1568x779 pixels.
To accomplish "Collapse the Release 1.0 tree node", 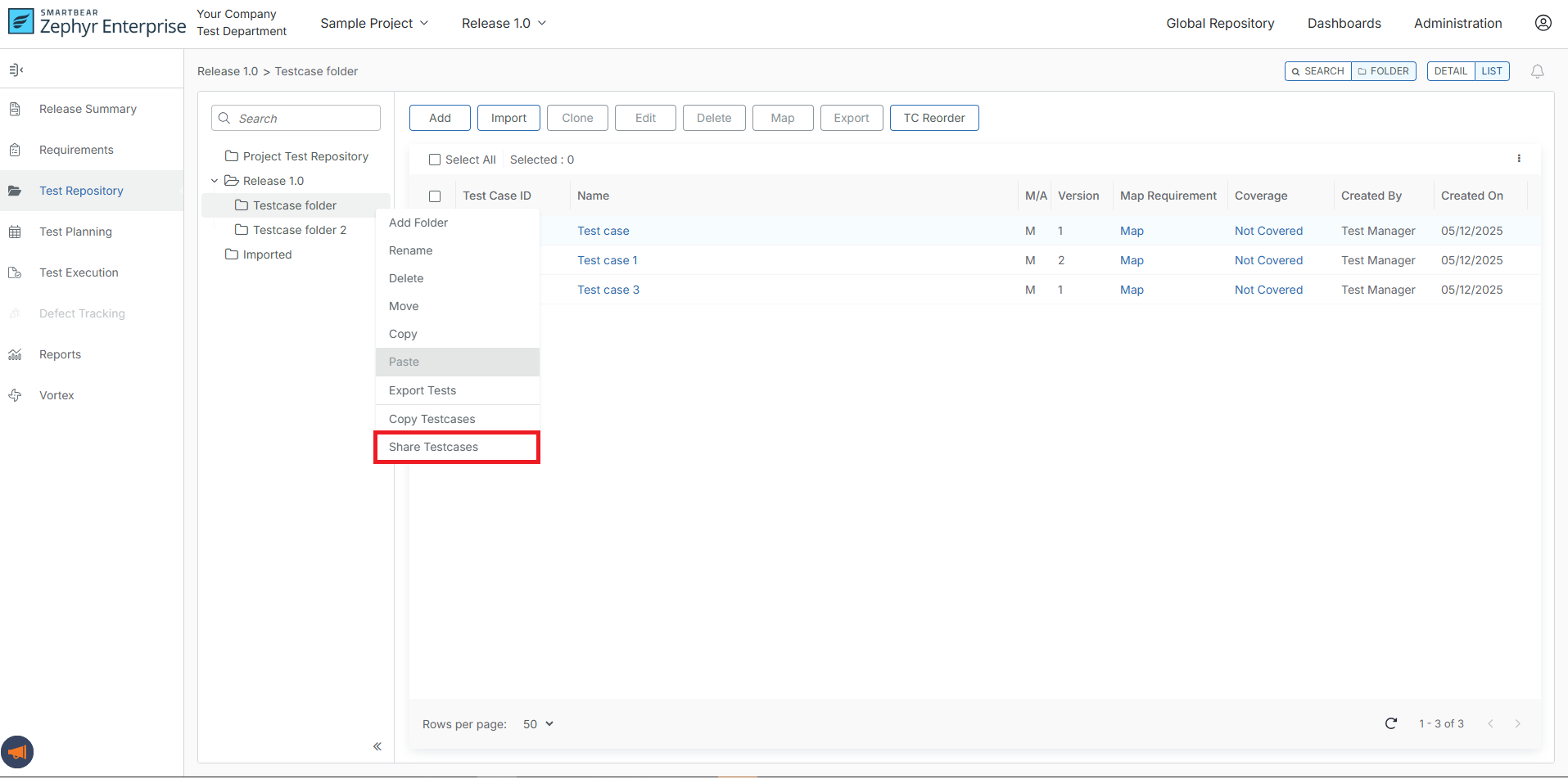I will coord(215,180).
